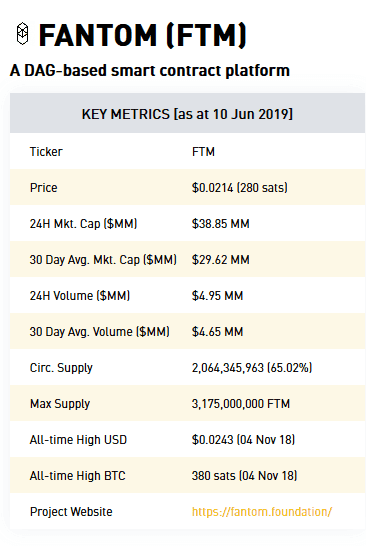Click the 30 Day Avg. Mkt. Cap label
The width and height of the screenshot is (366, 546).
(x=103, y=260)
